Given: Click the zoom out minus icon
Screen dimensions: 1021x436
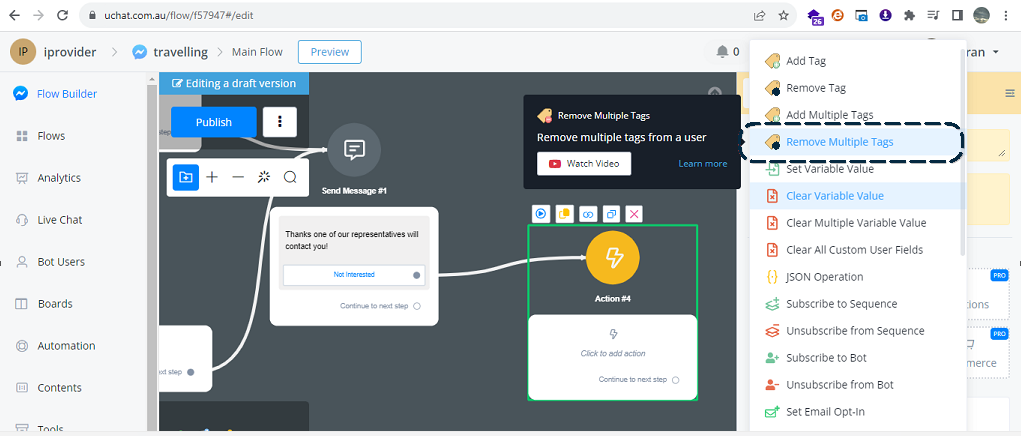Looking at the screenshot, I should point(238,177).
